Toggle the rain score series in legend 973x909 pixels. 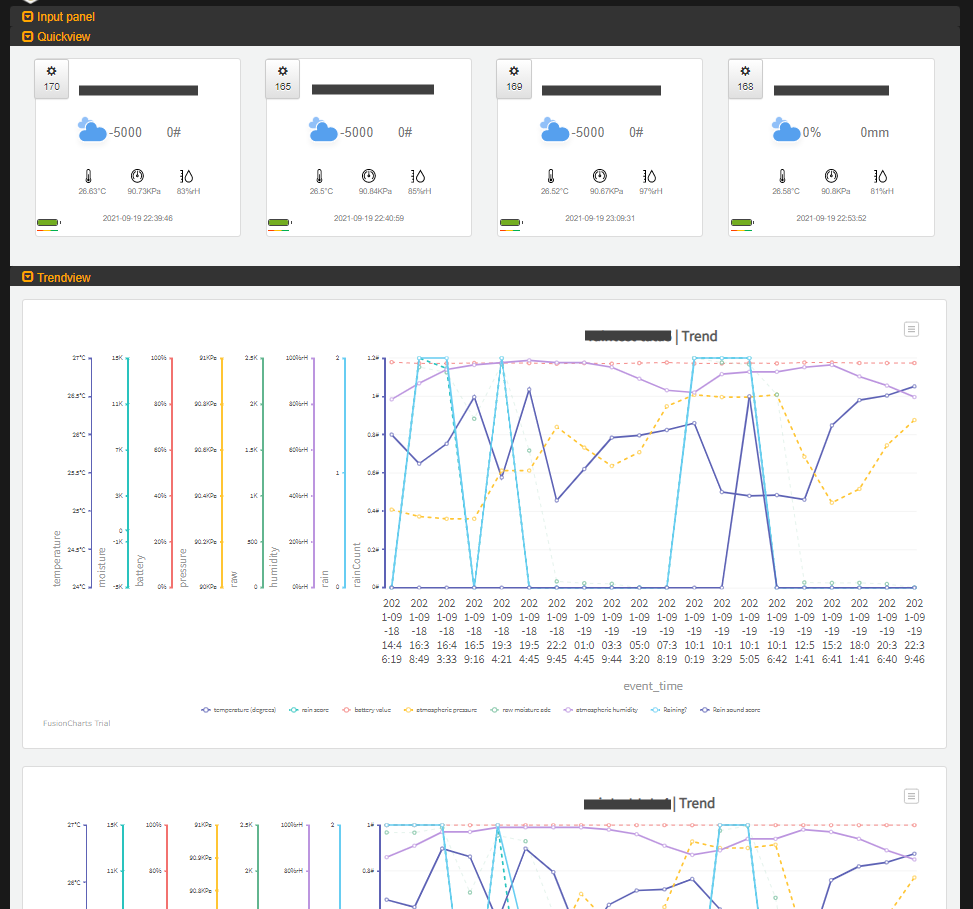[309, 710]
